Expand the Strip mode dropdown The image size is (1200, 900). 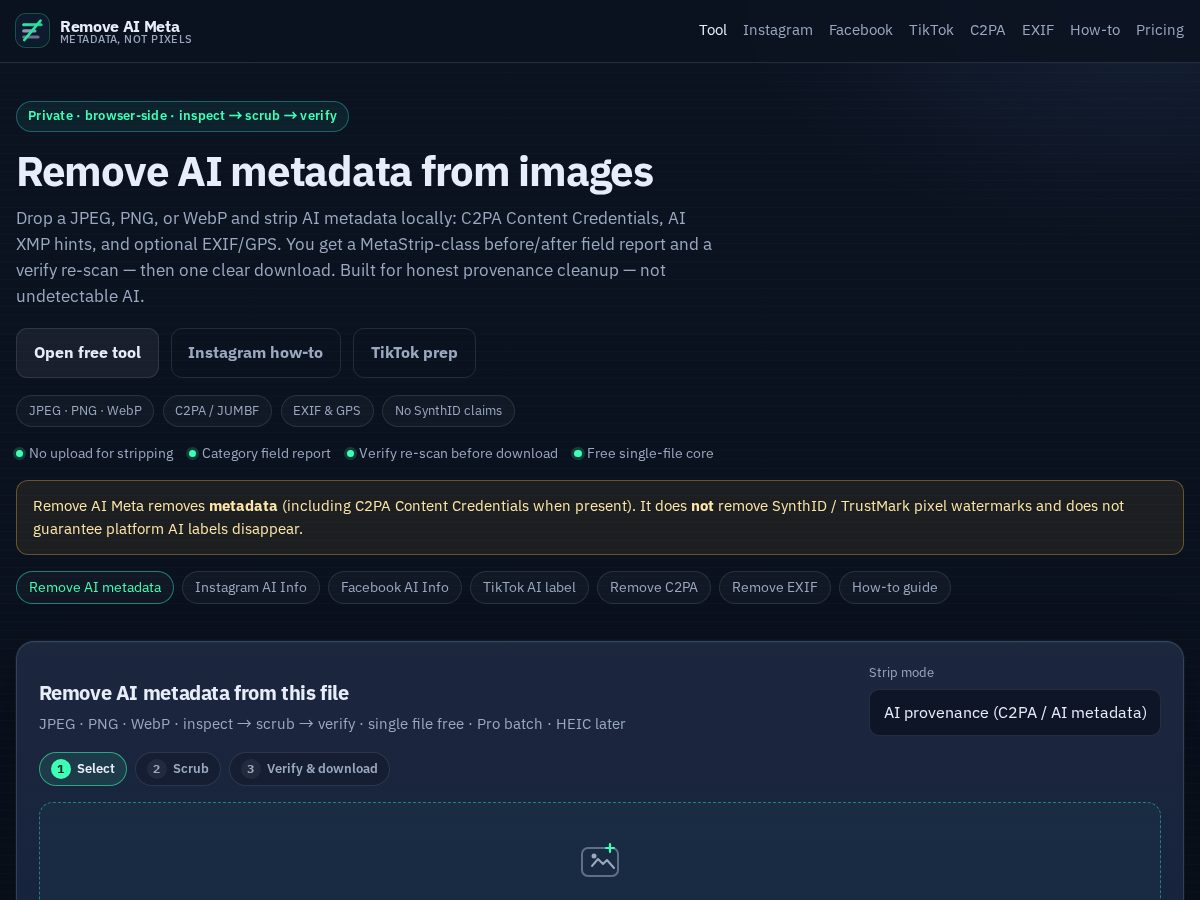pos(1015,713)
